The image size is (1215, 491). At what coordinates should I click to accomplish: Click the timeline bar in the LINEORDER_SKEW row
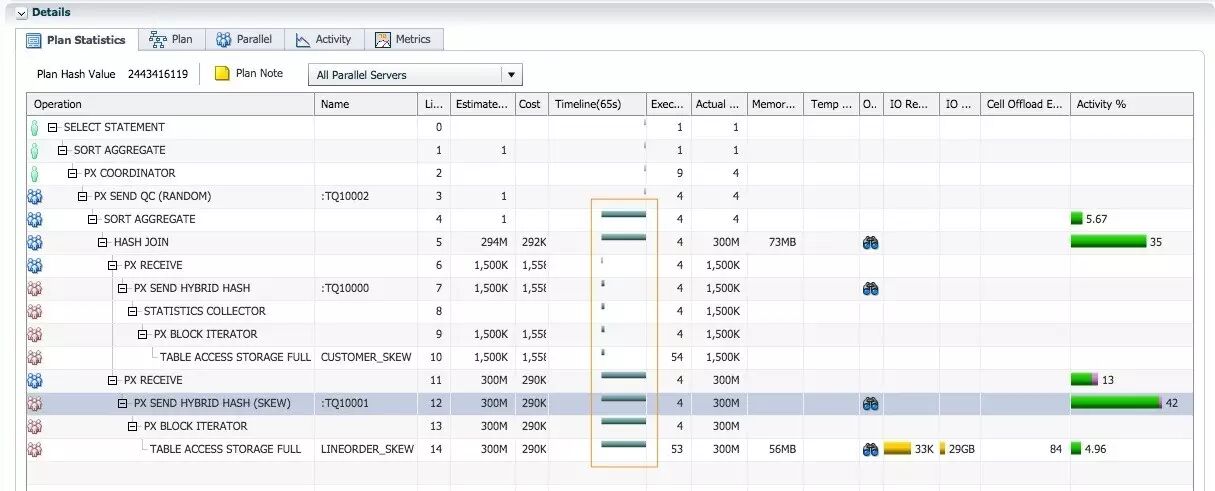point(623,444)
